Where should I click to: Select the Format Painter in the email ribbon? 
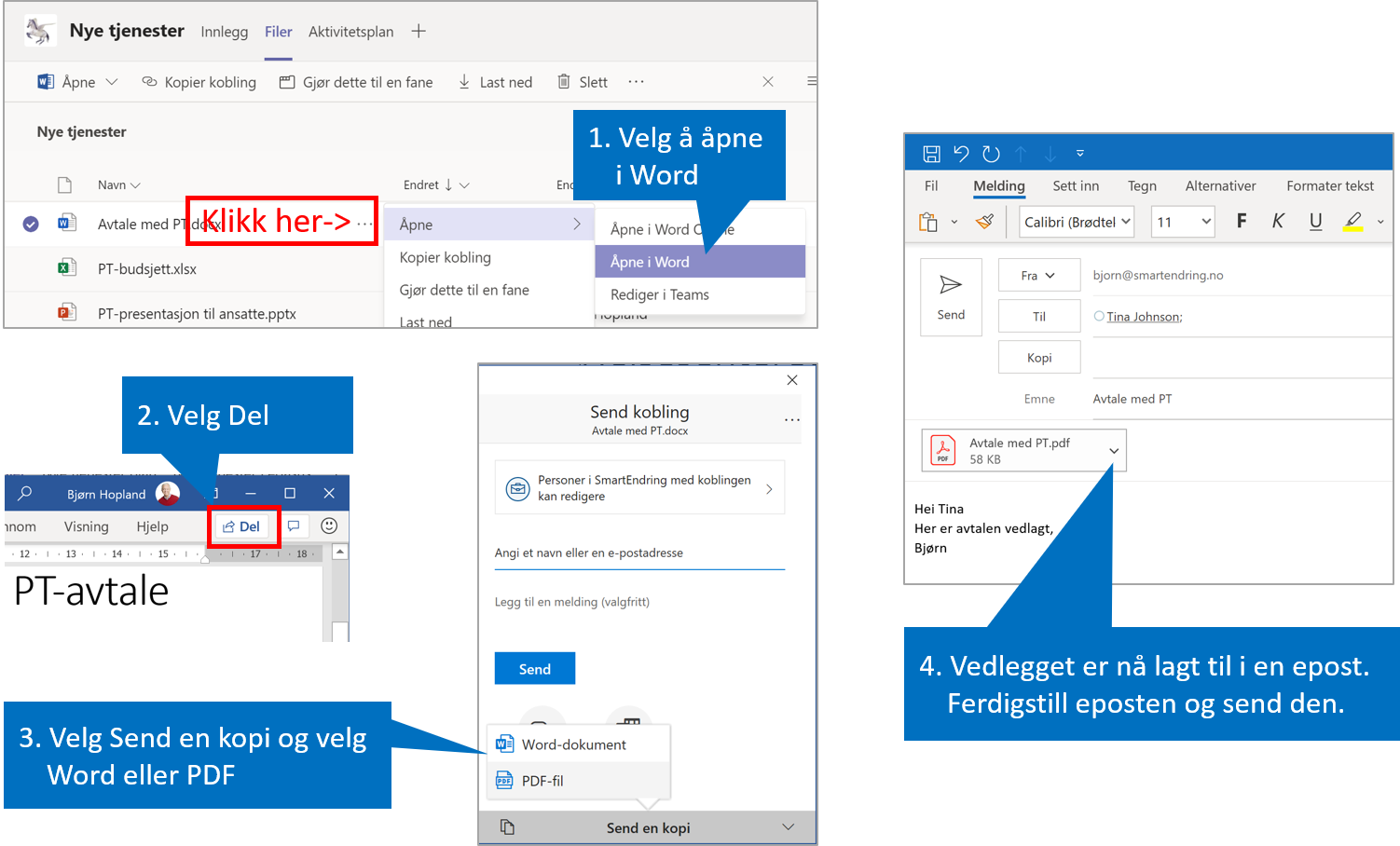coord(984,221)
